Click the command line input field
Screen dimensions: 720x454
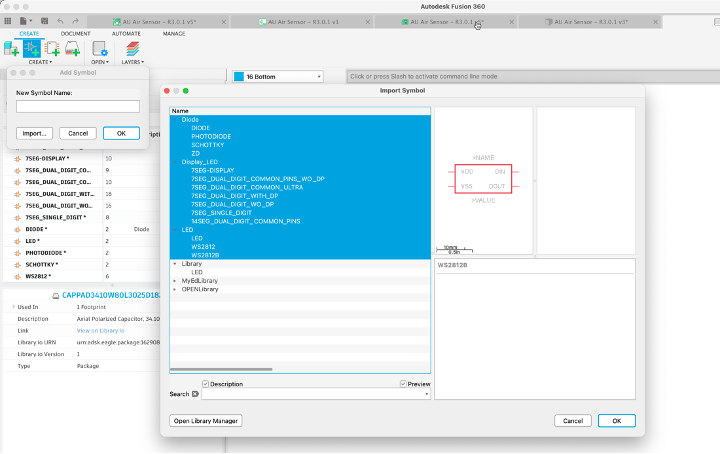[x=533, y=76]
